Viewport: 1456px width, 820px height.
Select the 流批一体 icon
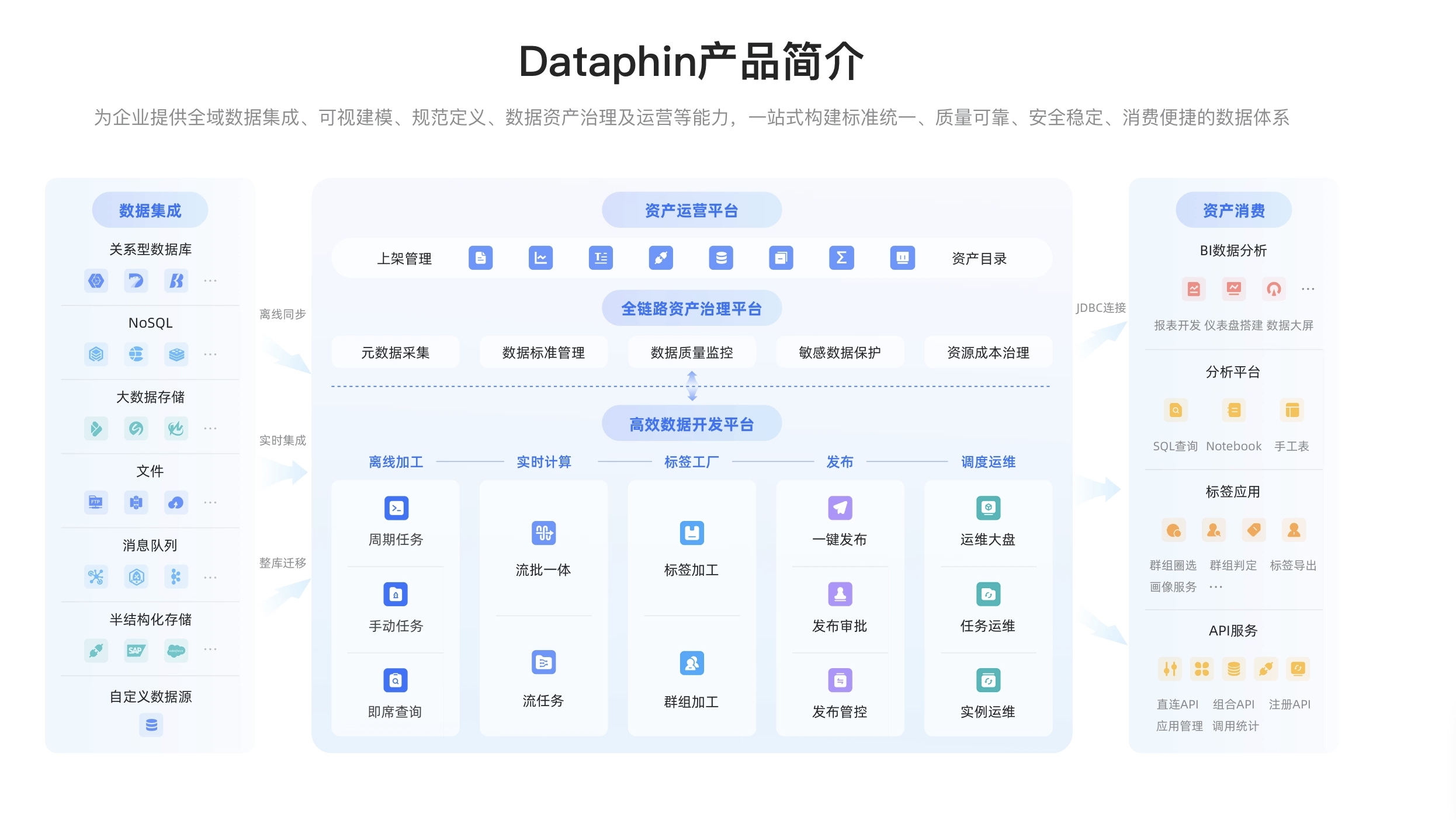coord(543,533)
